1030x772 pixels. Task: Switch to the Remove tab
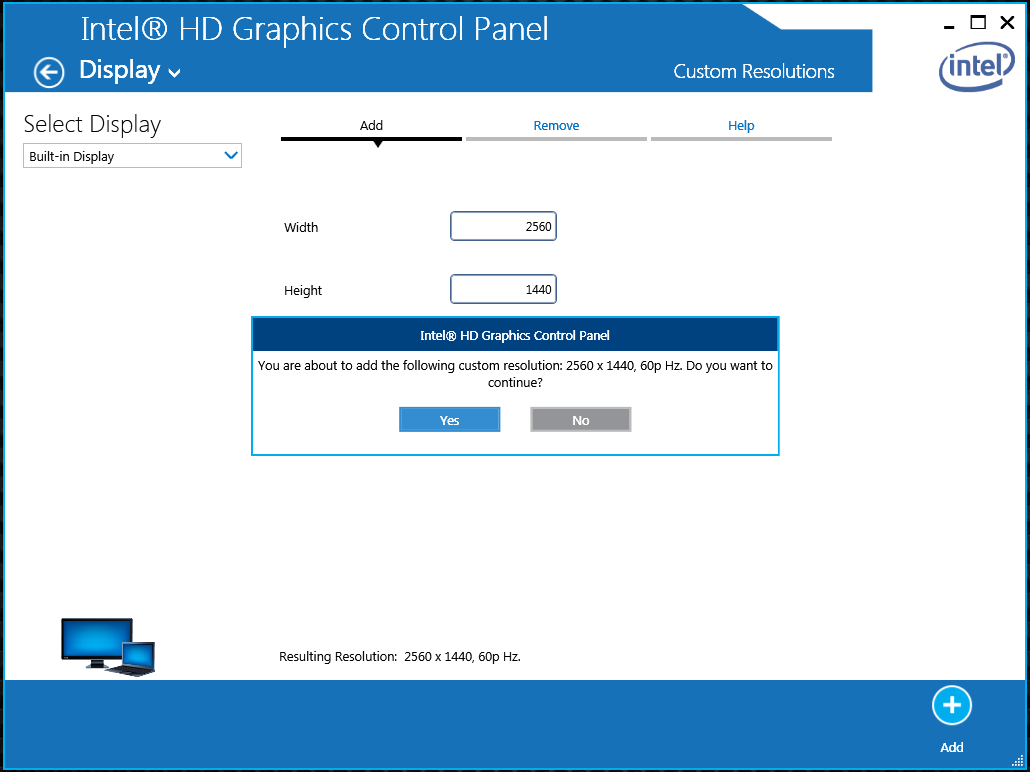tap(556, 126)
